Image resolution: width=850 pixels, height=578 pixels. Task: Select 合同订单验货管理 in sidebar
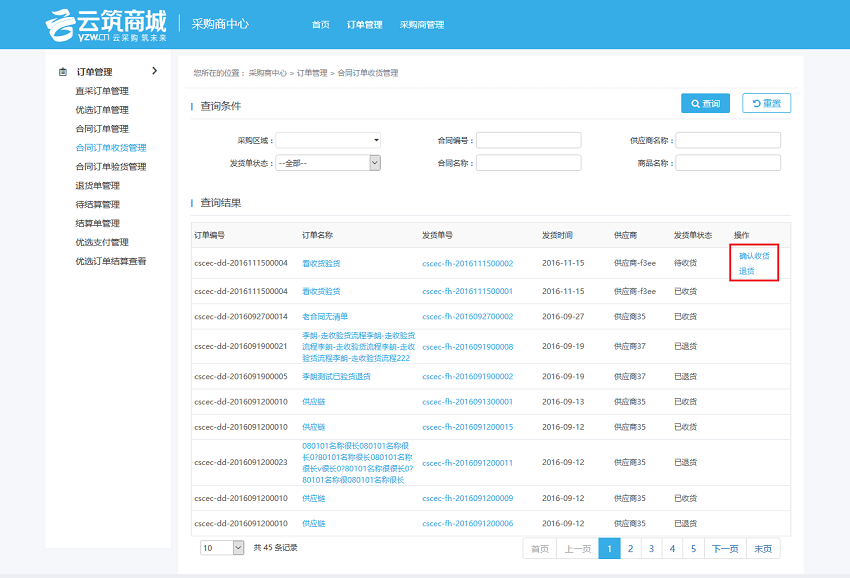110,167
